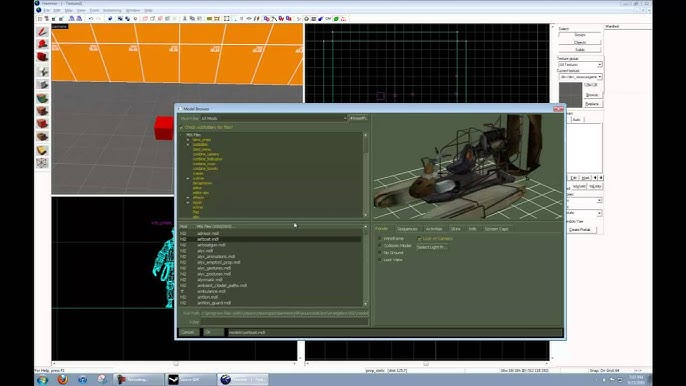Click the Undo arrow in top toolbar
The width and height of the screenshot is (686, 386).
[x=91, y=19]
